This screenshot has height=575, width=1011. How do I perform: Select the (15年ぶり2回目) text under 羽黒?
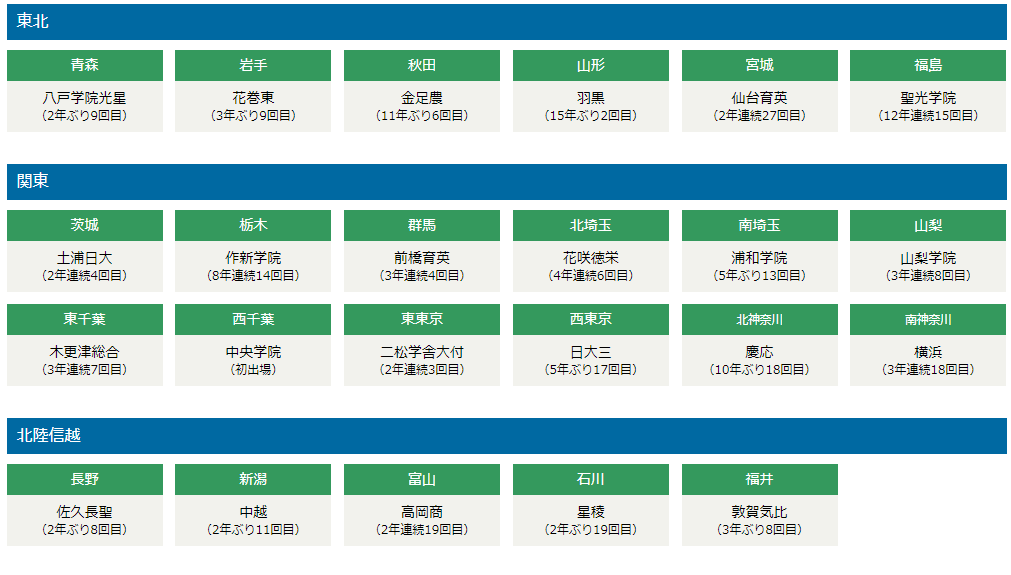[591, 115]
